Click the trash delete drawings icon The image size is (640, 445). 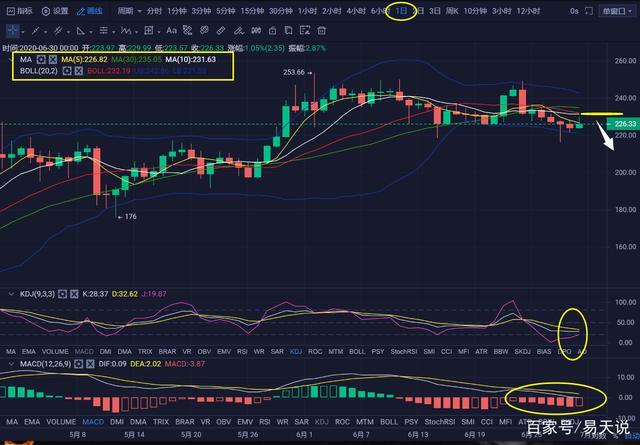tap(322, 30)
